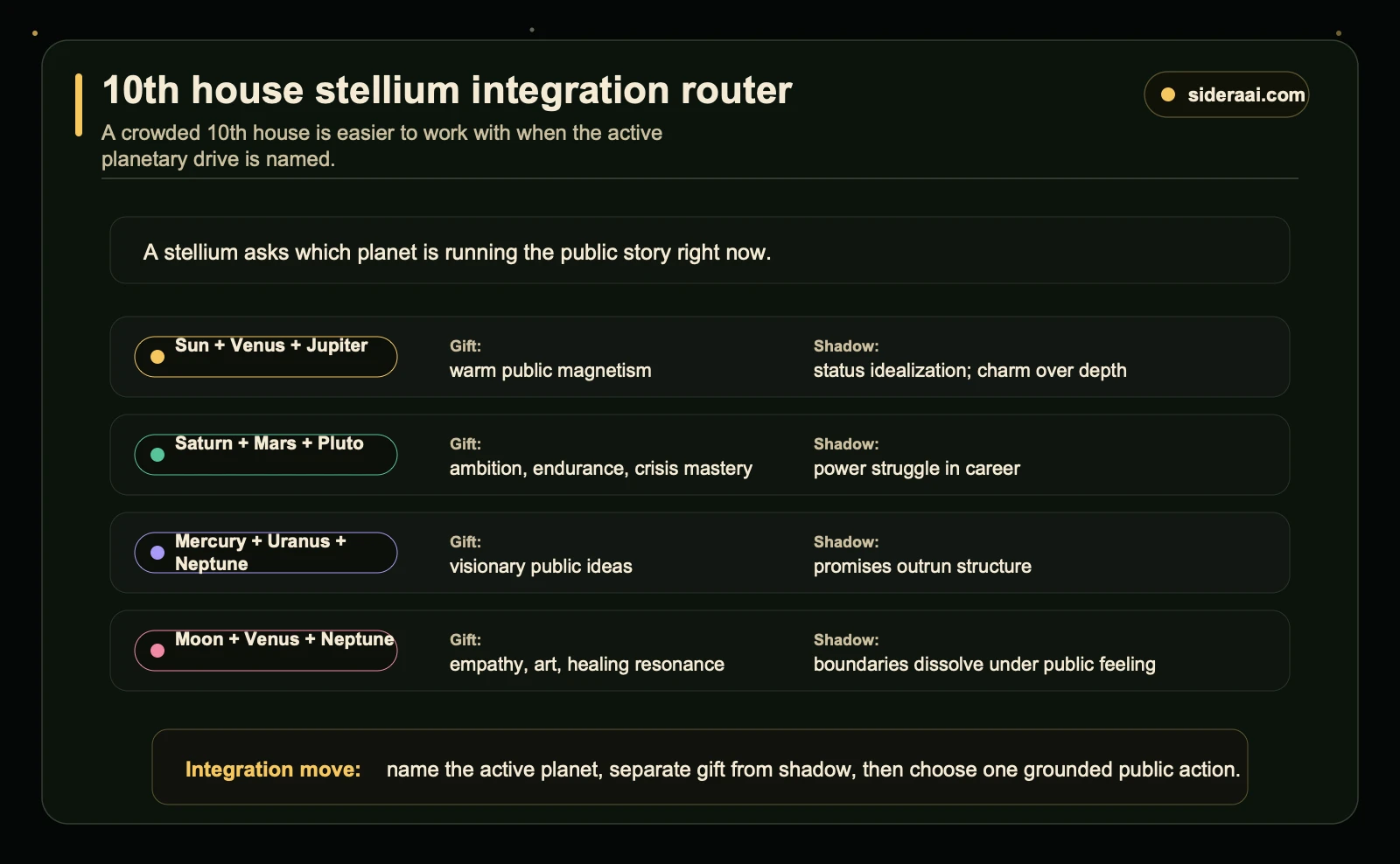Screen dimensions: 1400x864
Task: Click 'visionary public ideas' gift text
Action: click(541, 567)
